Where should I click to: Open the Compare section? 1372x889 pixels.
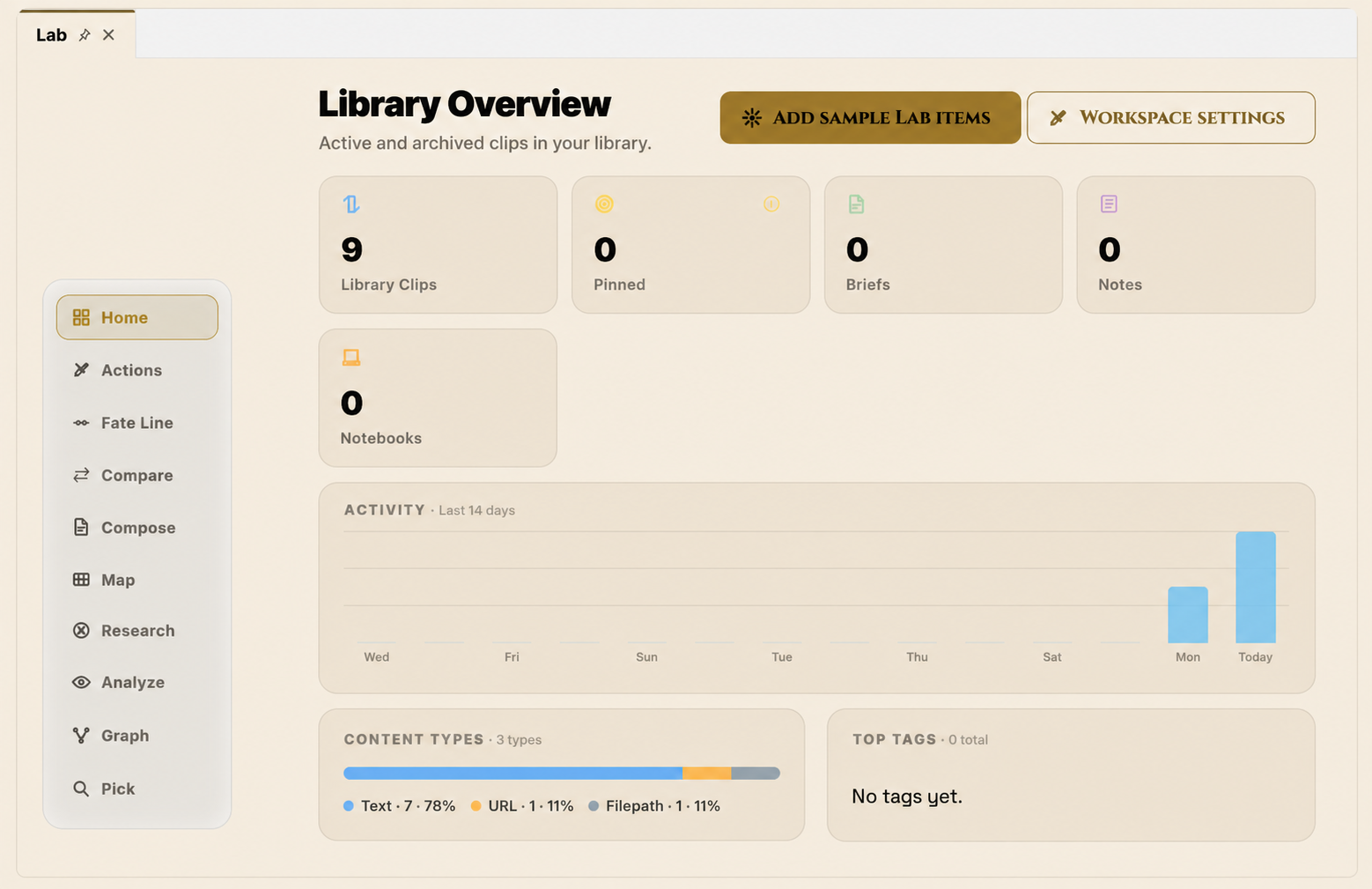pos(137,475)
